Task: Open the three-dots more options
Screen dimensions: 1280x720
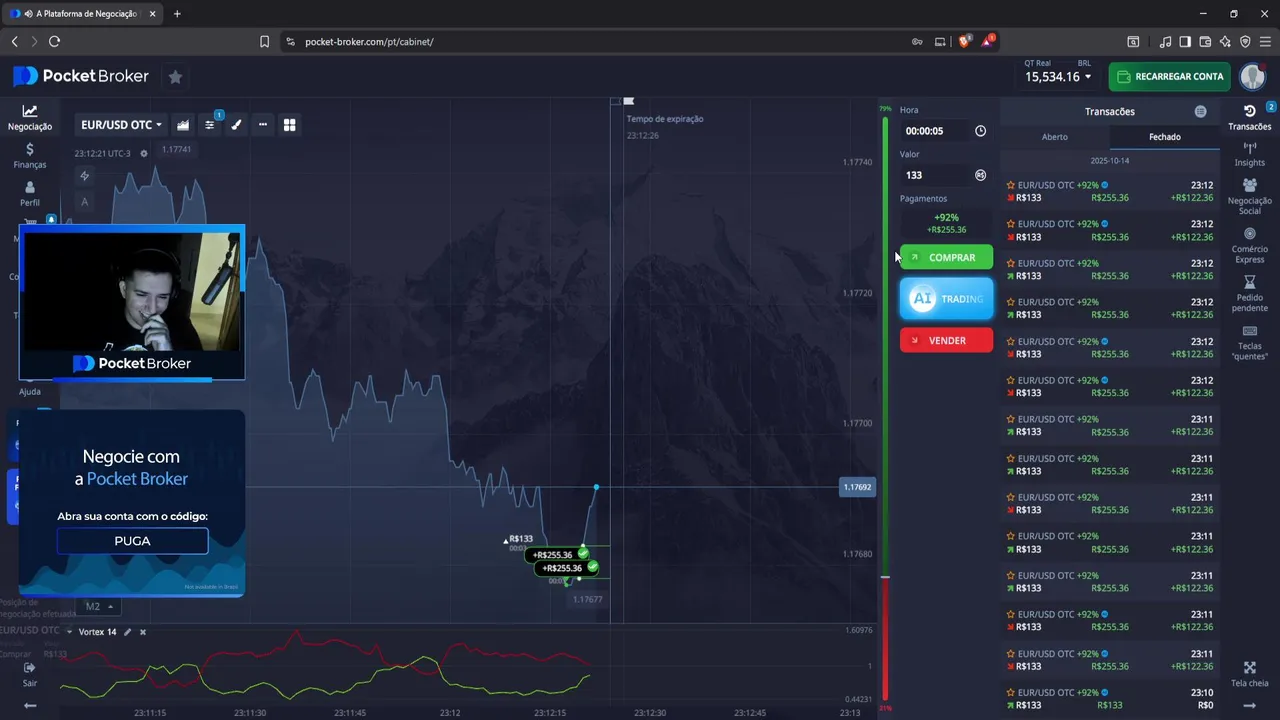Action: [263, 125]
